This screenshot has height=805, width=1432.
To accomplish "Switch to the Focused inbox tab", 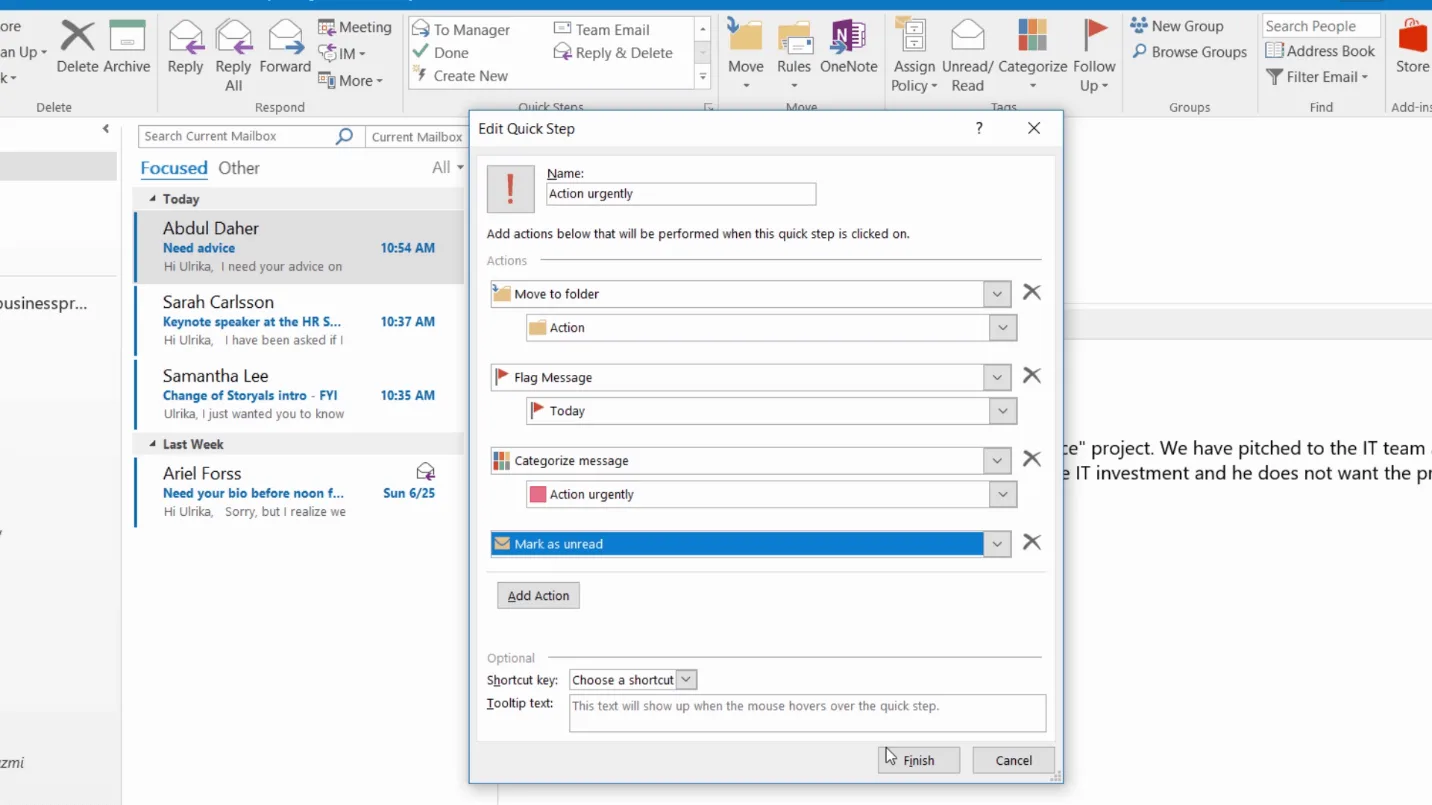I will [x=174, y=168].
